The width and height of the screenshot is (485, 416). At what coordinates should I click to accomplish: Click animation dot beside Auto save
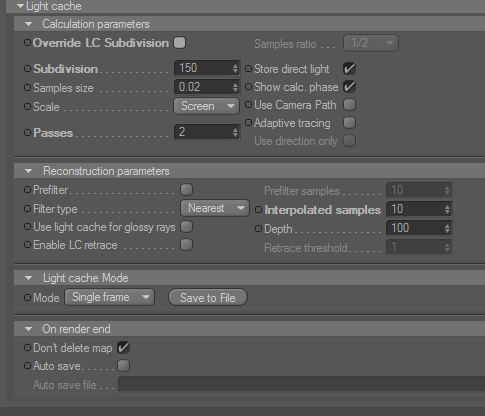coord(27,366)
